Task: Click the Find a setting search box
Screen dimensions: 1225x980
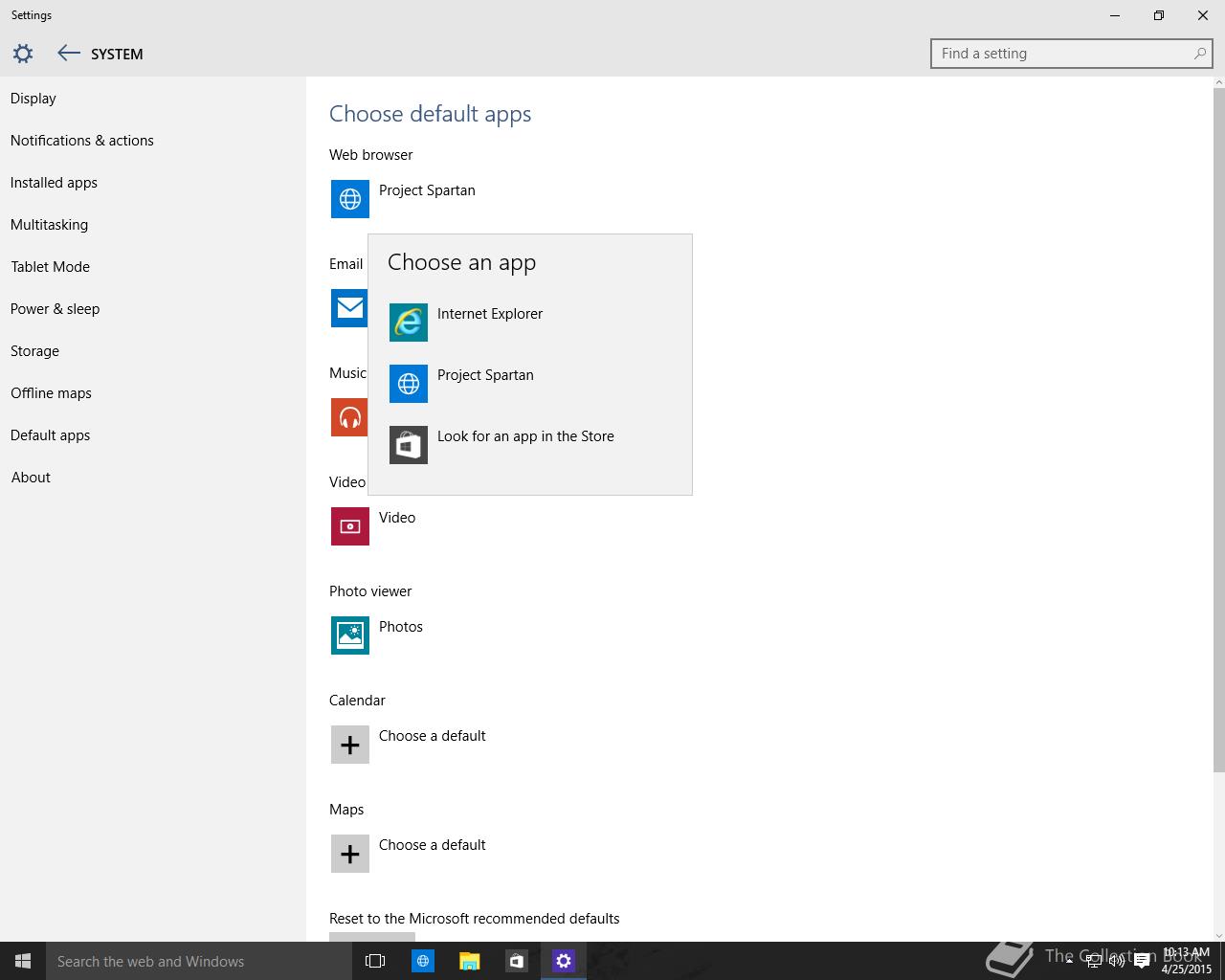Action: (x=1072, y=54)
